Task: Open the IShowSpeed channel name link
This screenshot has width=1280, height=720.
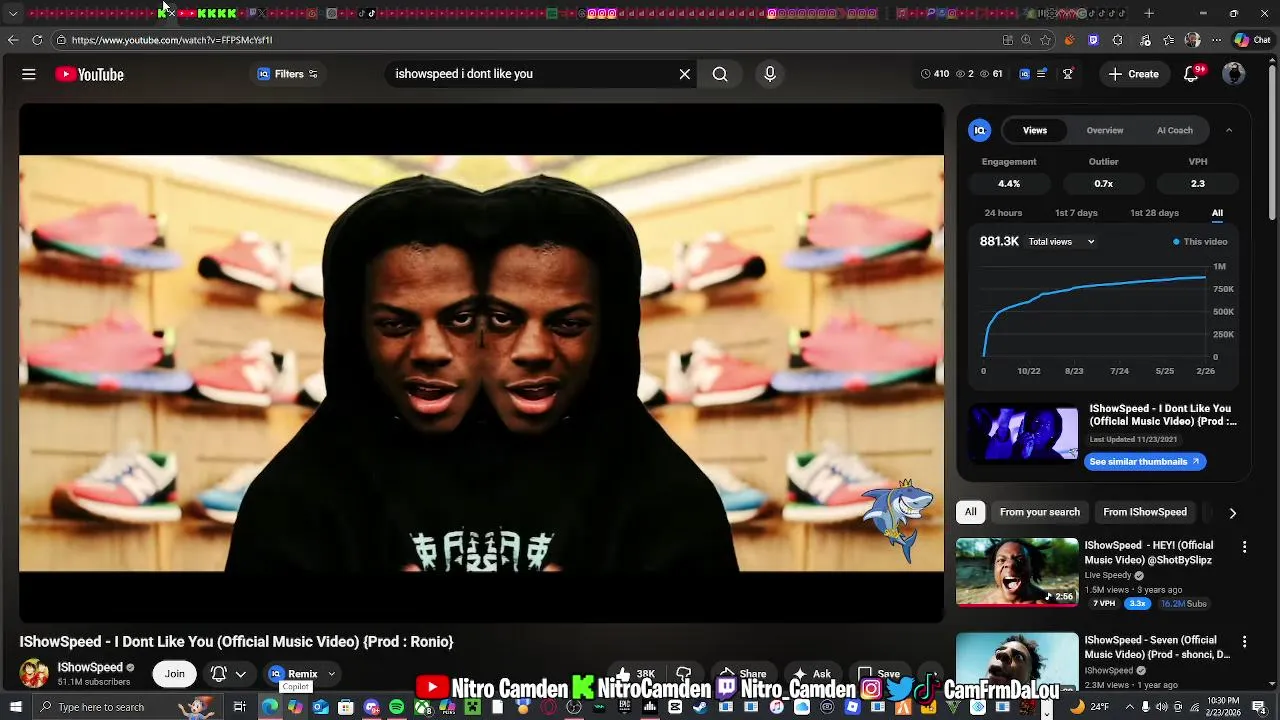Action: coord(90,667)
